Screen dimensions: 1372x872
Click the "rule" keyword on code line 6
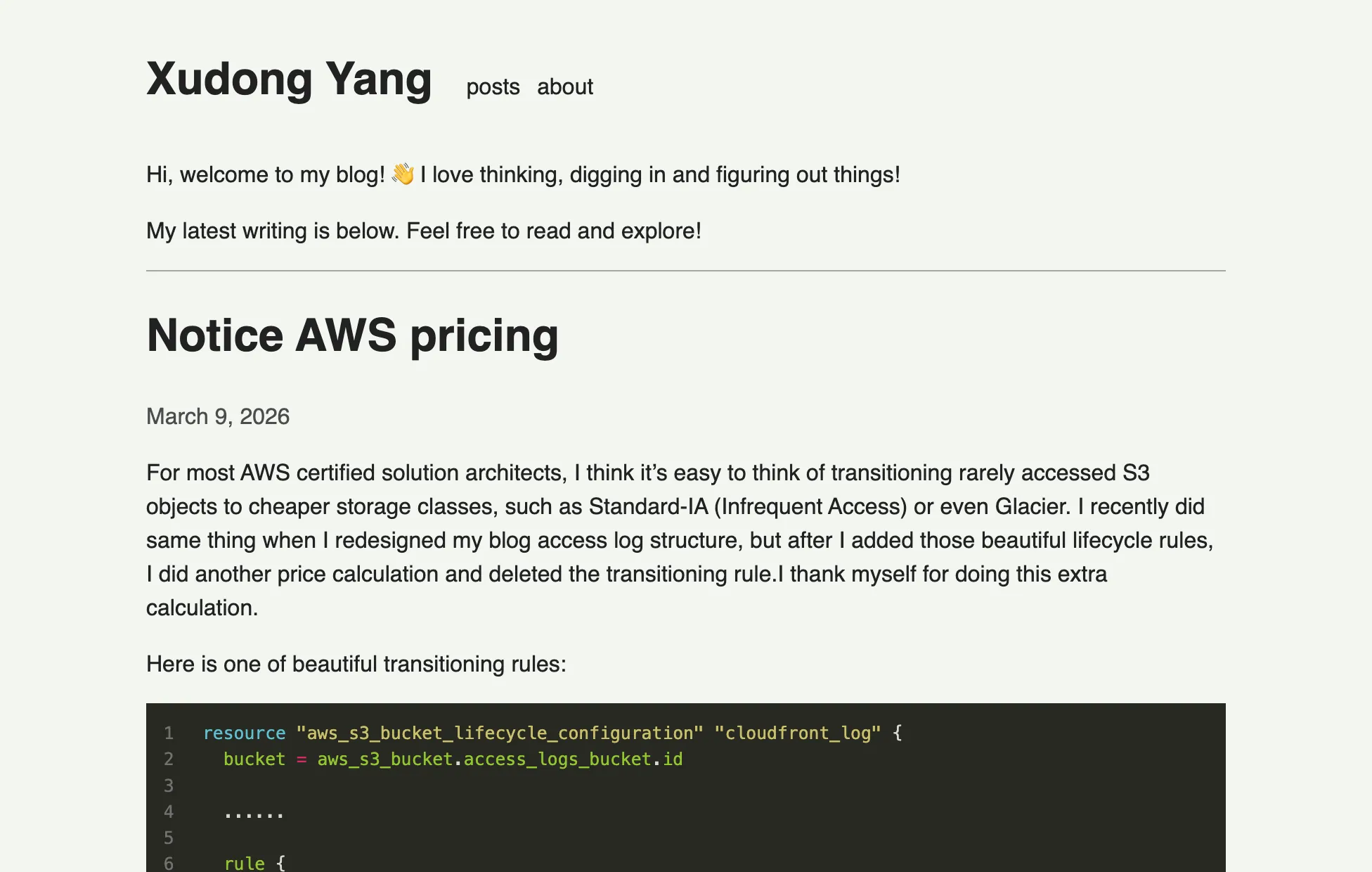tap(244, 864)
